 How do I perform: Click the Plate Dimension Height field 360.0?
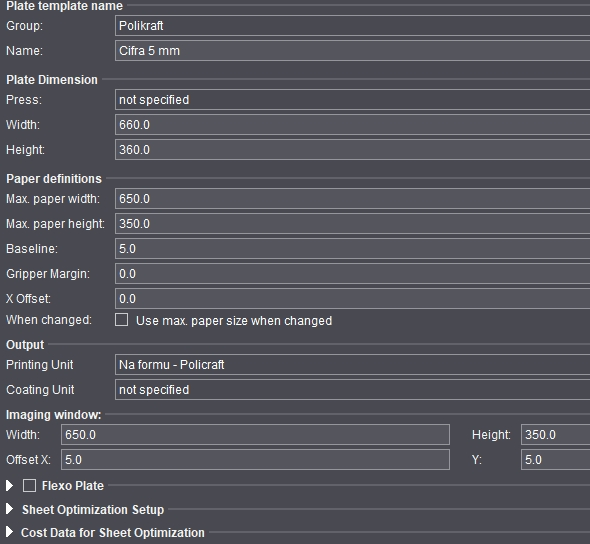coord(353,150)
